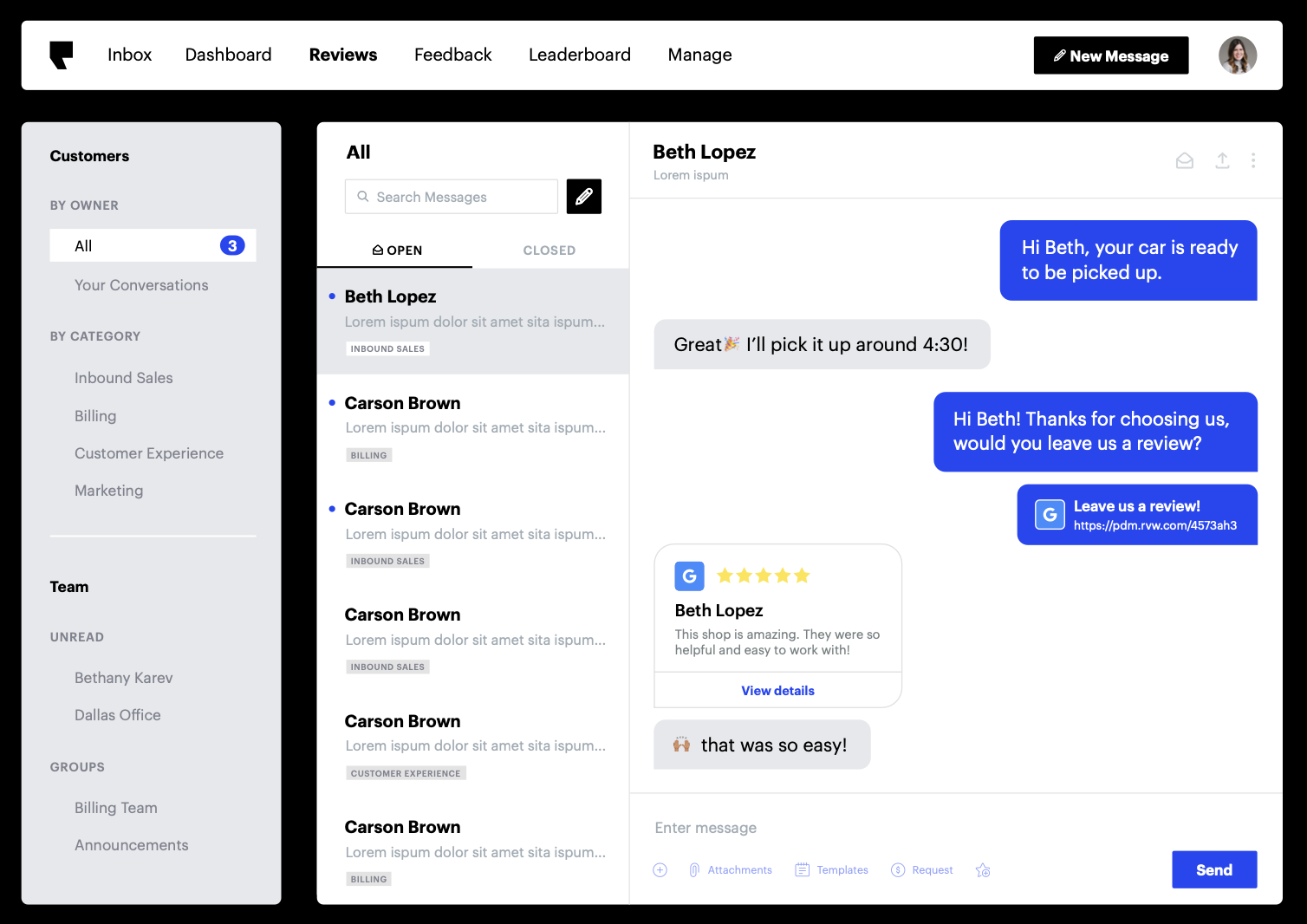The height and width of the screenshot is (924, 1307).
Task: Click View details on Beth's review card
Action: pyautogui.click(x=777, y=691)
